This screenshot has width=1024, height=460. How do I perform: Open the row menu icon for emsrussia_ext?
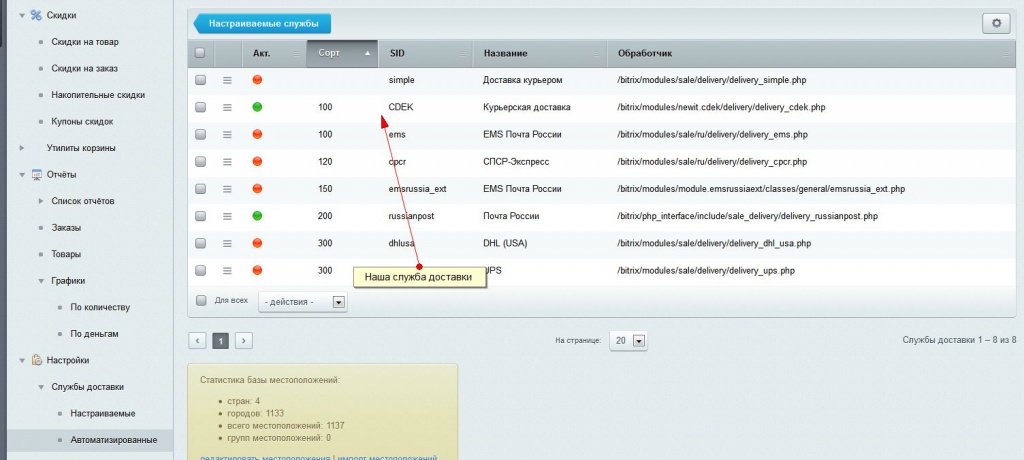[227, 189]
